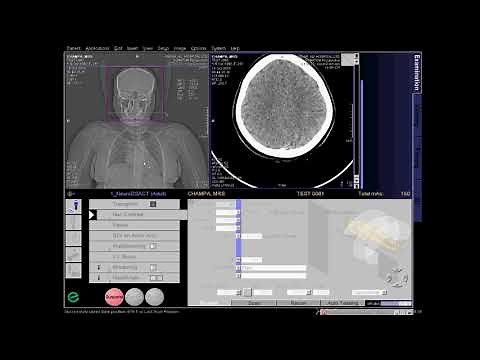480x360 pixels.
Task: Click the pink status icon in bottom bar
Action: 323,312
